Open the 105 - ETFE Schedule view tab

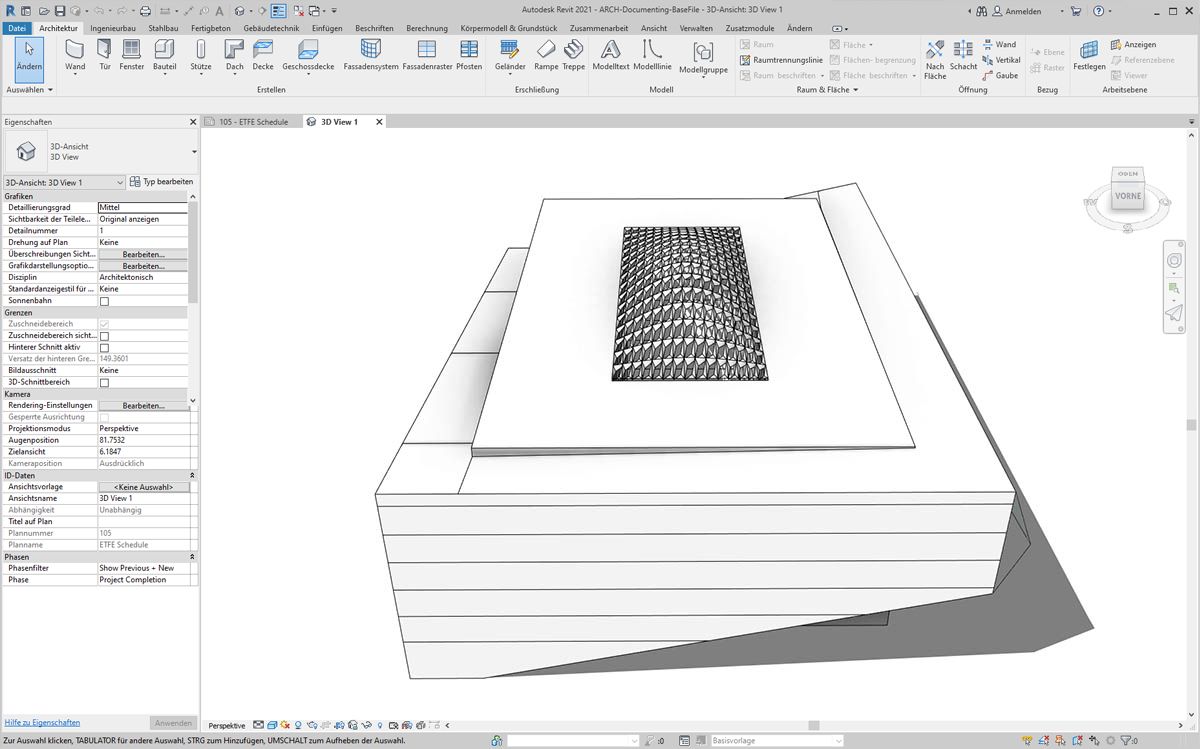point(253,122)
